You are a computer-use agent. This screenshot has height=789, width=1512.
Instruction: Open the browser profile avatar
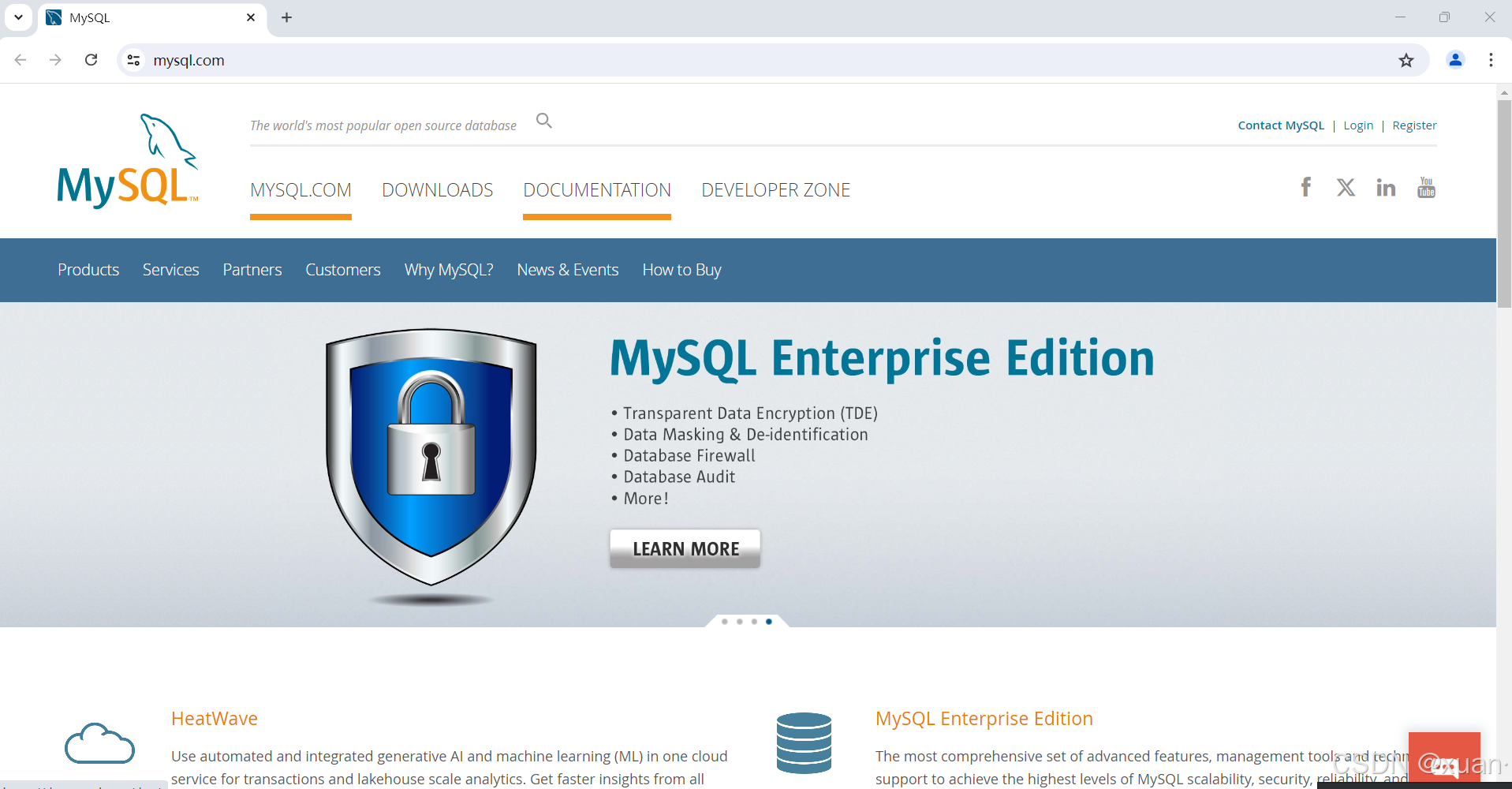pyautogui.click(x=1455, y=60)
